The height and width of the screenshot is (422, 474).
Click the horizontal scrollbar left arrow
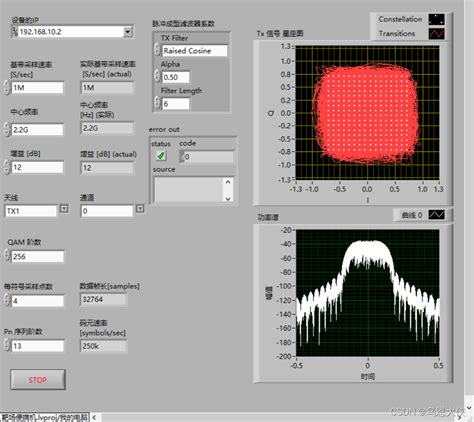pos(94,417)
